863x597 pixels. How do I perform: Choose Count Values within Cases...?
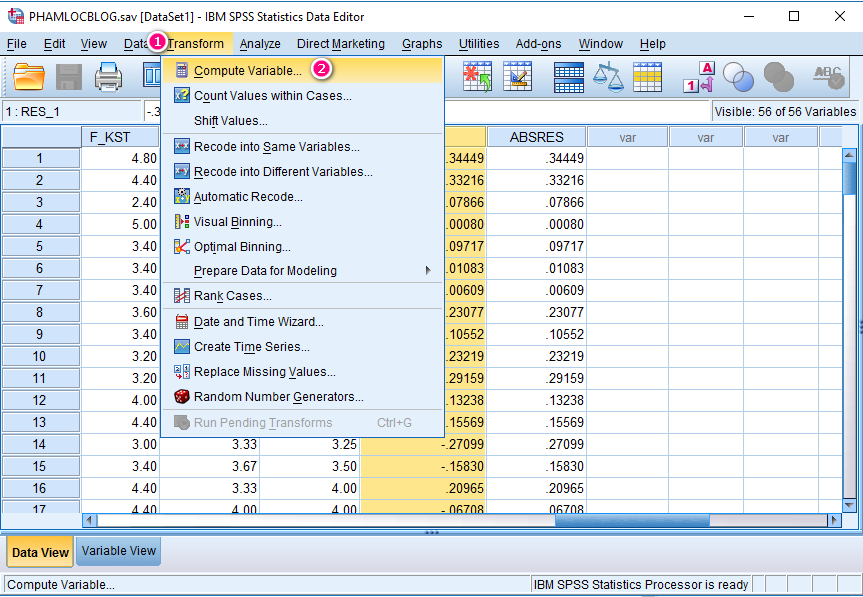(x=303, y=96)
